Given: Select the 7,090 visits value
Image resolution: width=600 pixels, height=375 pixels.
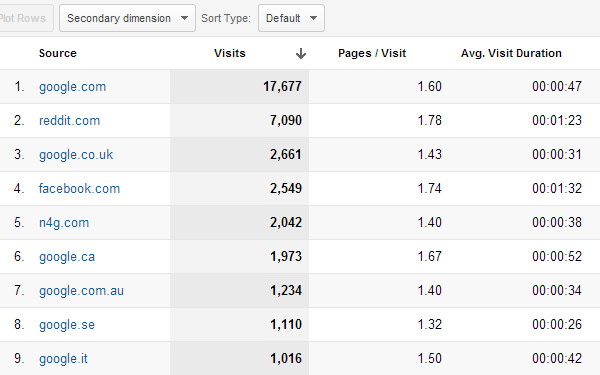Looking at the screenshot, I should coord(286,121).
